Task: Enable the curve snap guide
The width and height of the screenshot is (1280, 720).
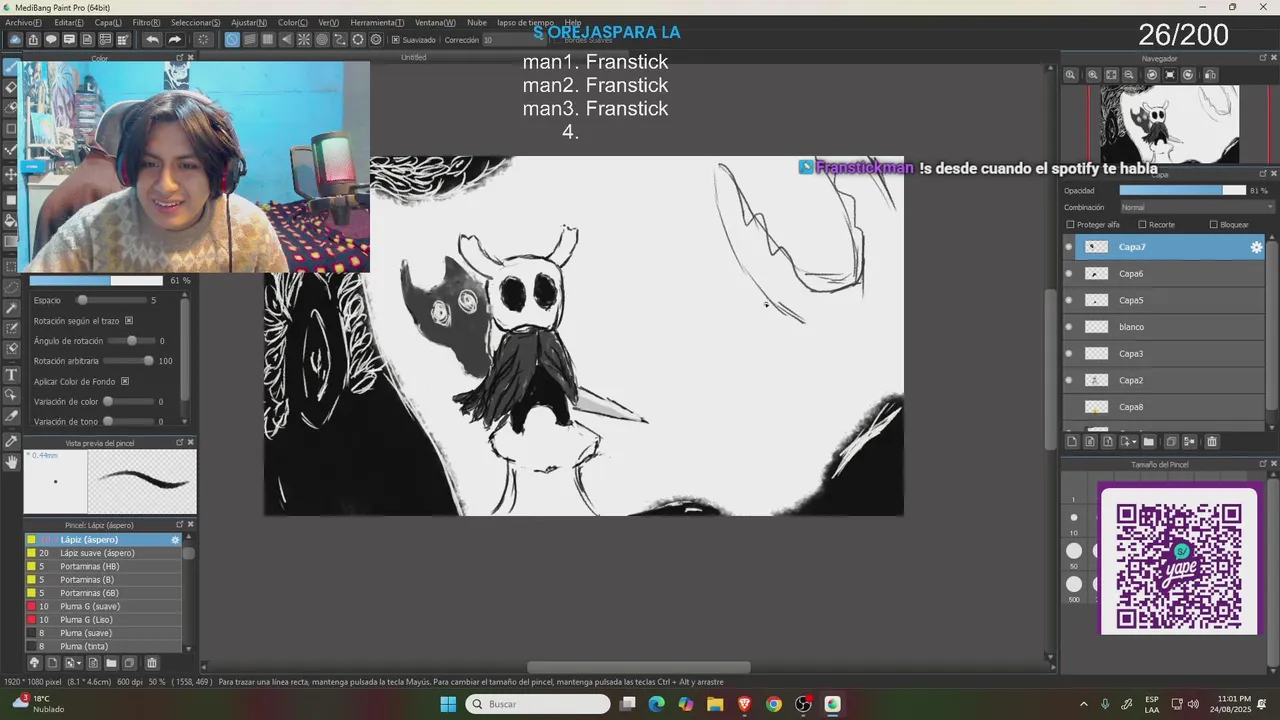Action: click(340, 40)
